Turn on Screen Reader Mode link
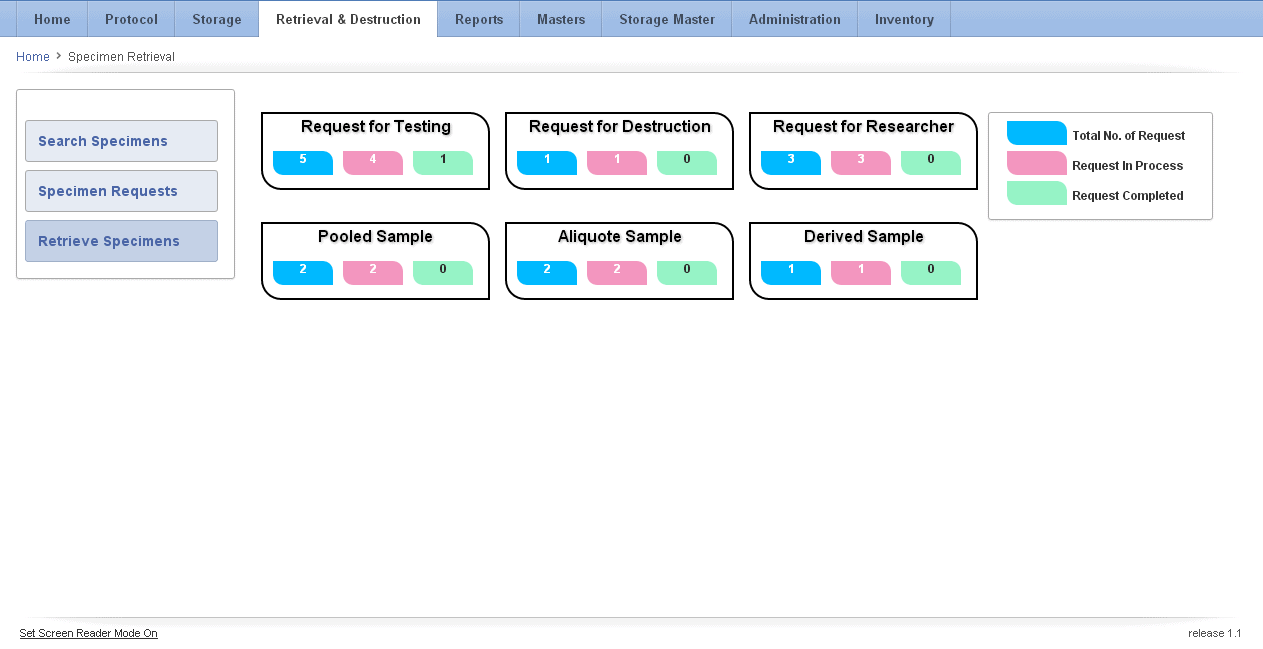Image resolution: width=1263 pixels, height=649 pixels. click(x=88, y=633)
